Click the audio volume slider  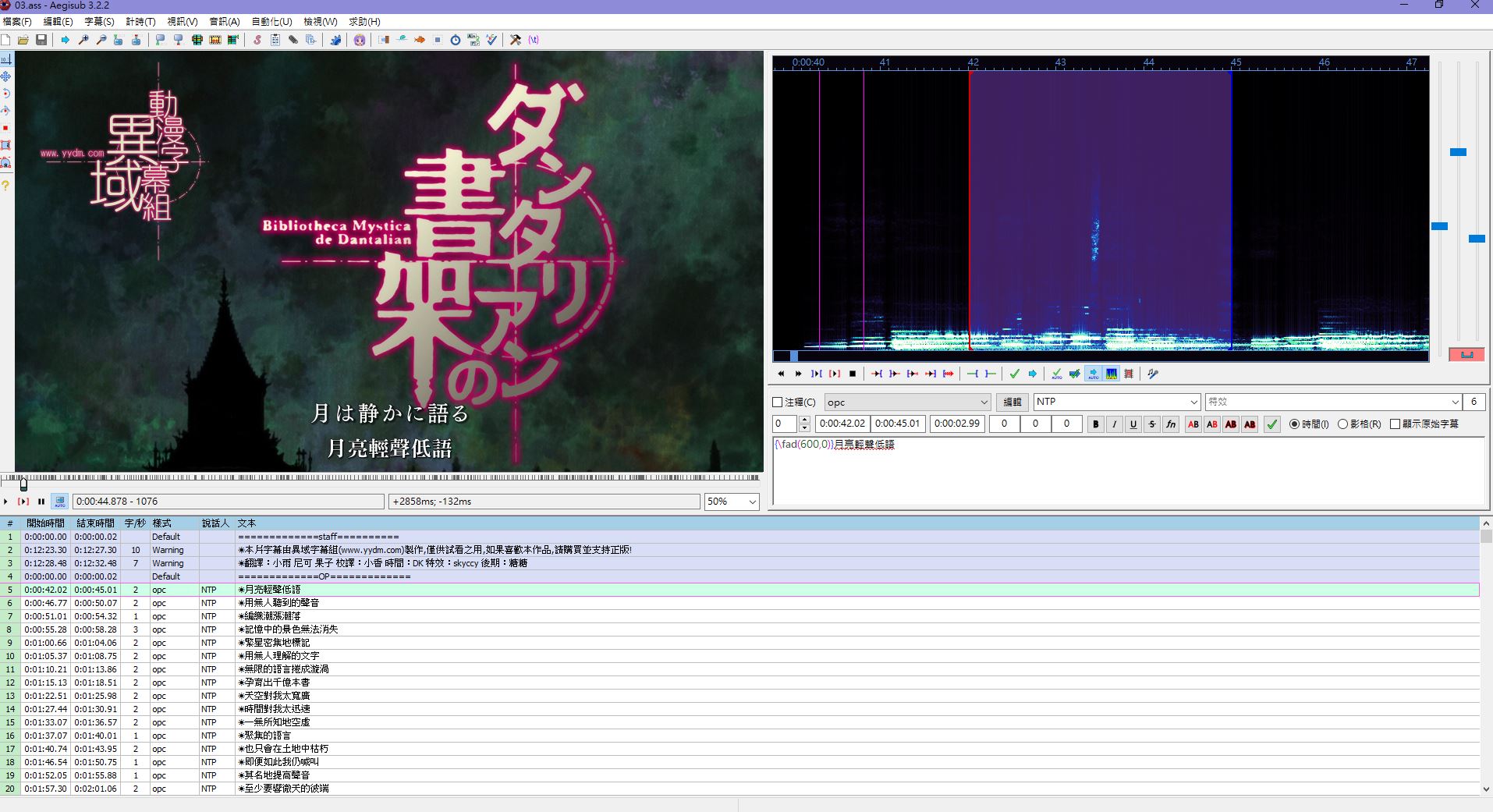pyautogui.click(x=1477, y=239)
